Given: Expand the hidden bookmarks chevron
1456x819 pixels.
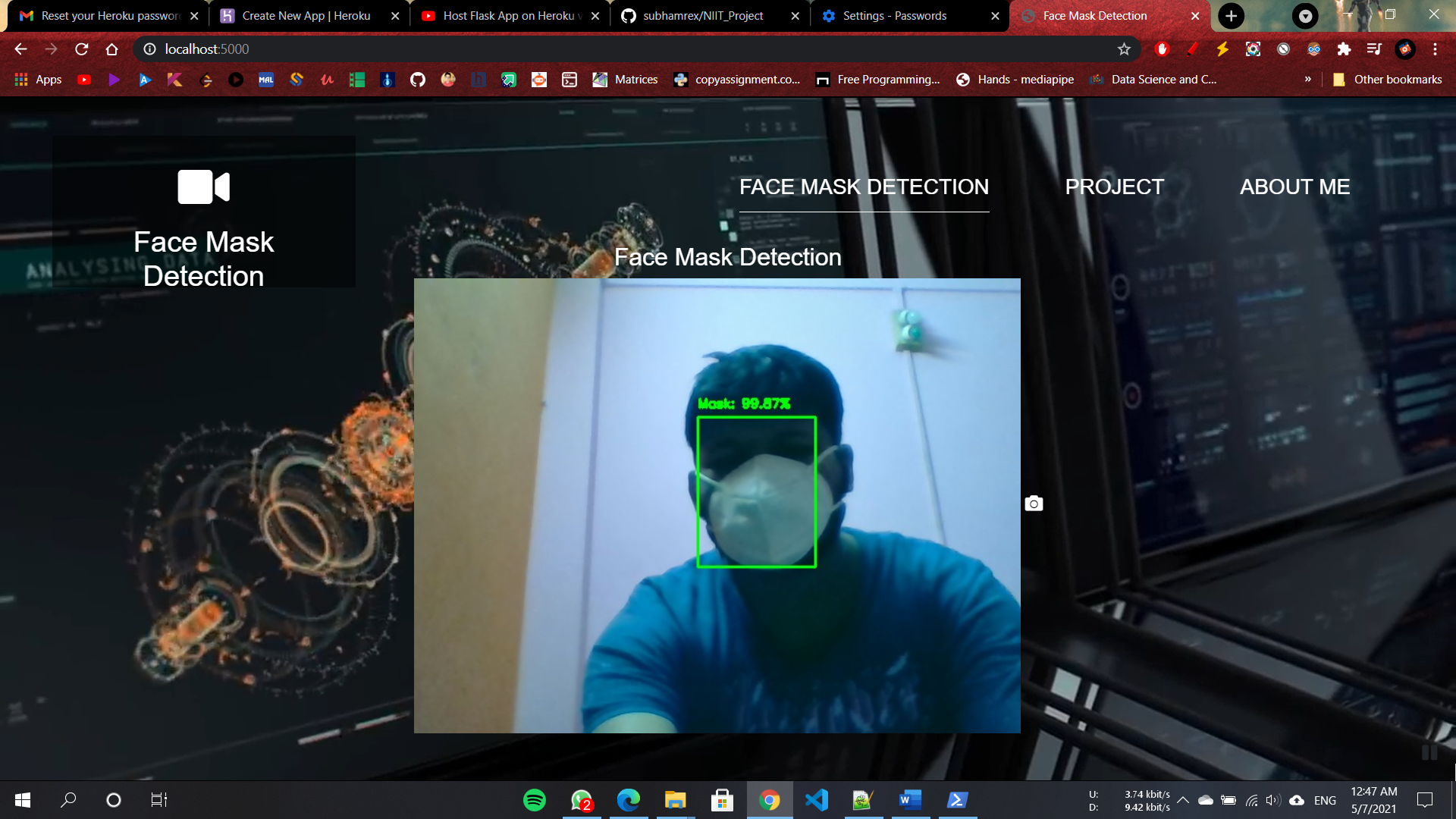Looking at the screenshot, I should click(x=1307, y=80).
